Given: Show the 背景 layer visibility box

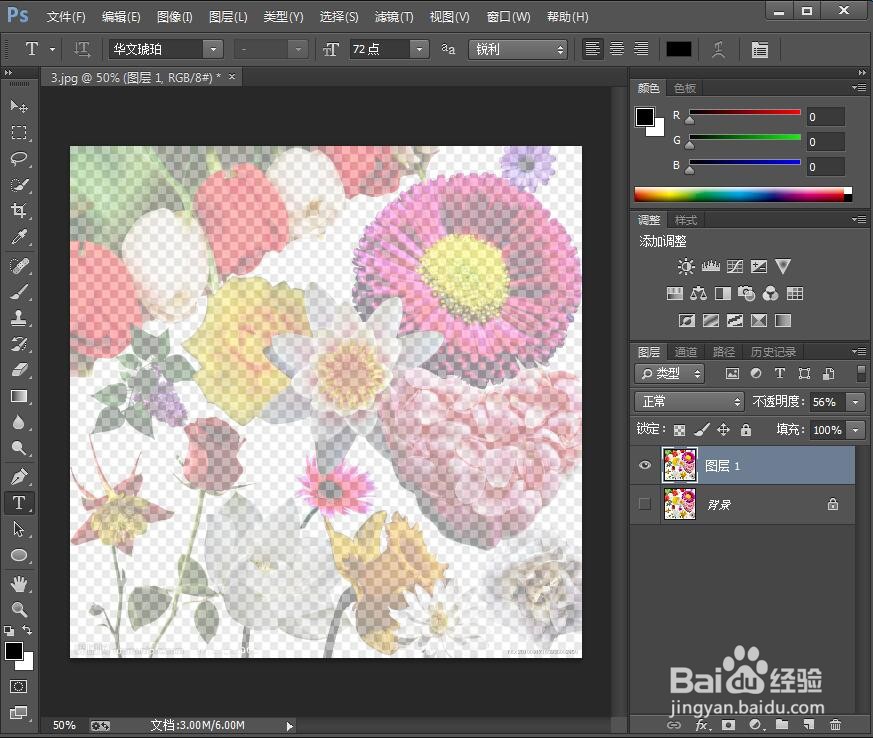Looking at the screenshot, I should [645, 504].
